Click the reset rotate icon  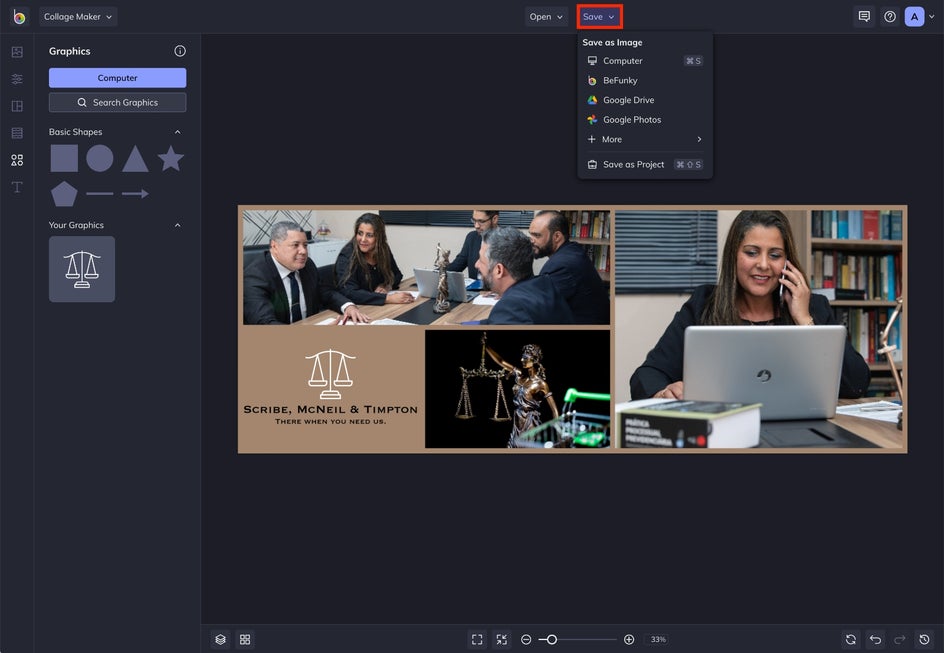(851, 639)
